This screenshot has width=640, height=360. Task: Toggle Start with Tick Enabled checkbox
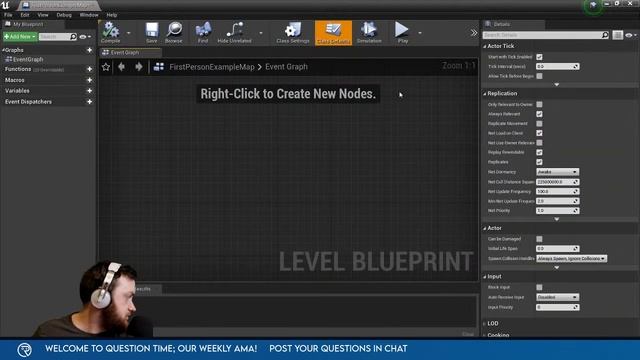(x=539, y=57)
